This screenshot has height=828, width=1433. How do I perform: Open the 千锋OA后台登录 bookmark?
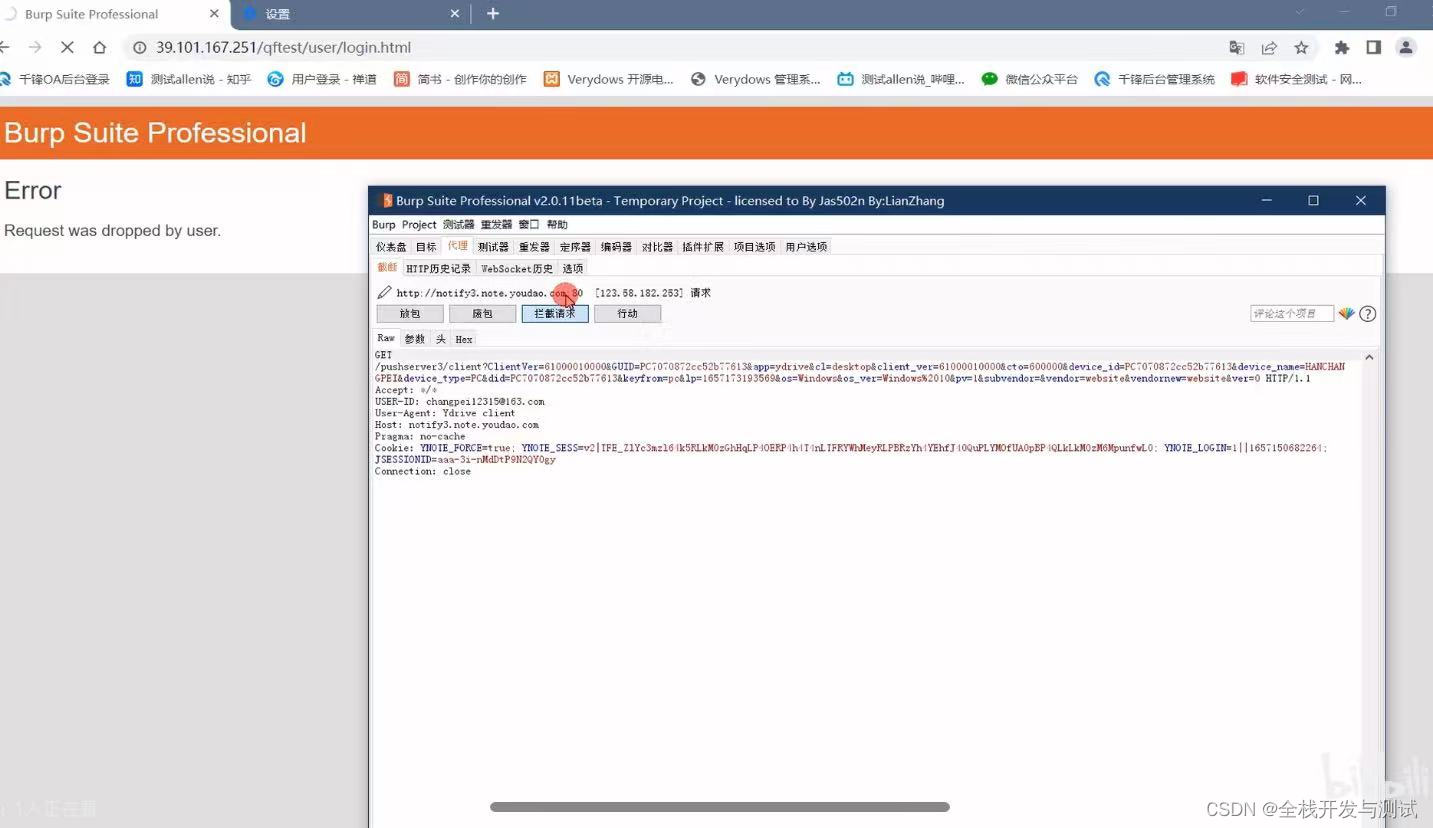[55, 79]
